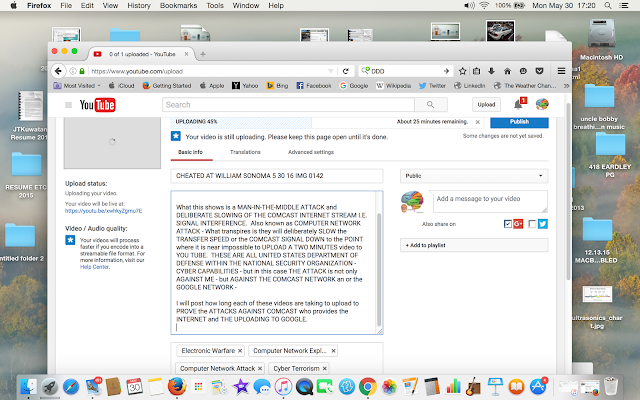Open the Apple menu
640x400 pixels.
13,6
